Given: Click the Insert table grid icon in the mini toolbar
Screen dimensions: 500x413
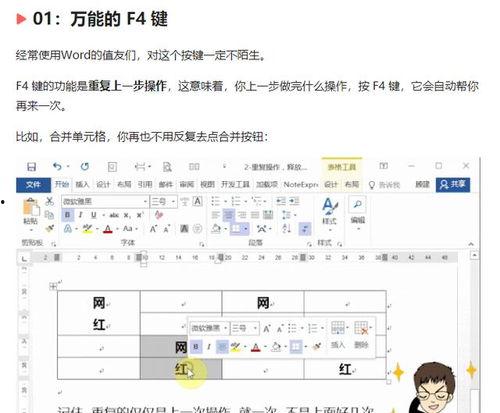Looking at the screenshot, I should coord(337,328).
